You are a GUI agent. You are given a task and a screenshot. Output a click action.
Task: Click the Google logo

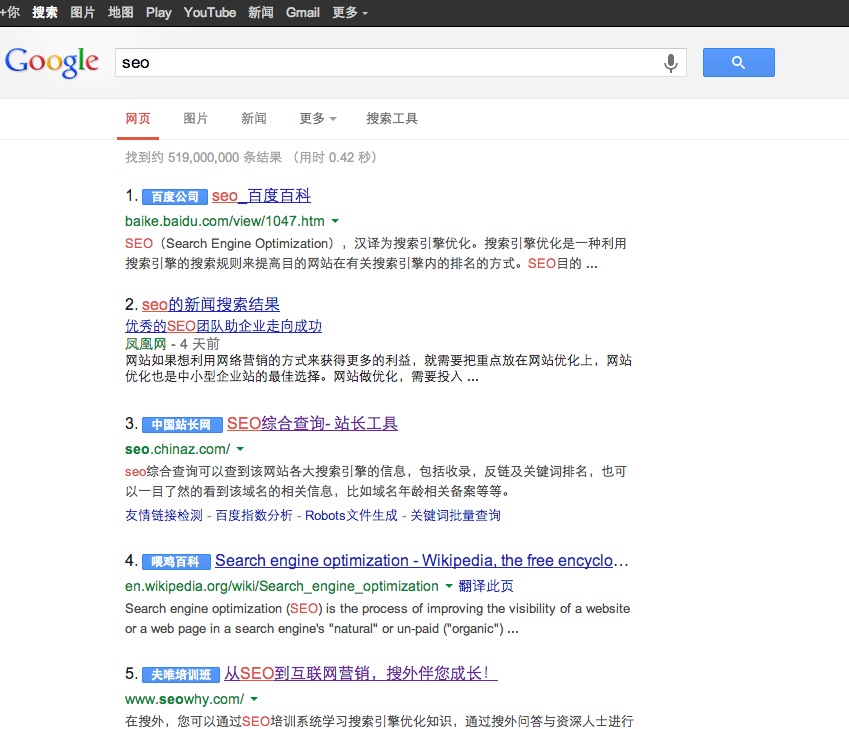click(51, 62)
